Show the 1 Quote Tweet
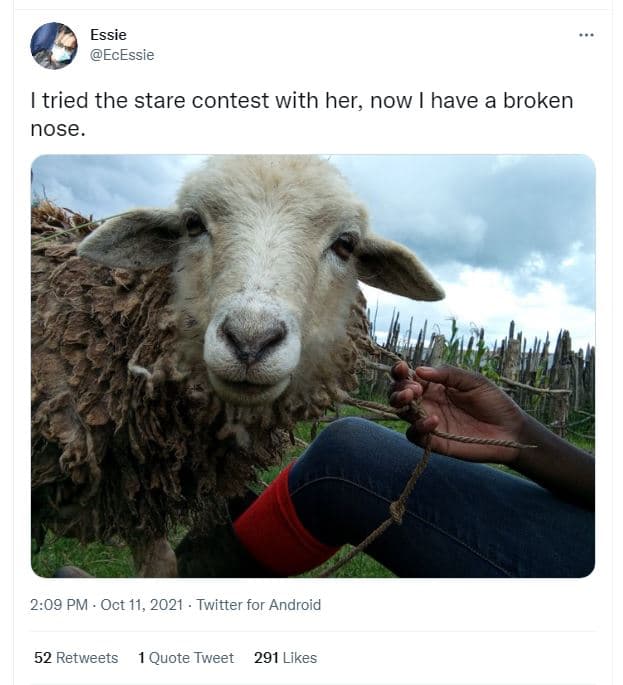 [x=186, y=657]
